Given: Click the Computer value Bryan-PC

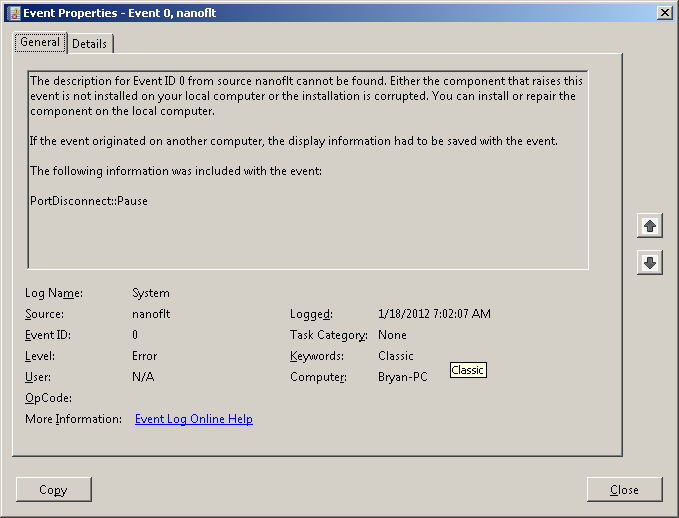Looking at the screenshot, I should [403, 377].
